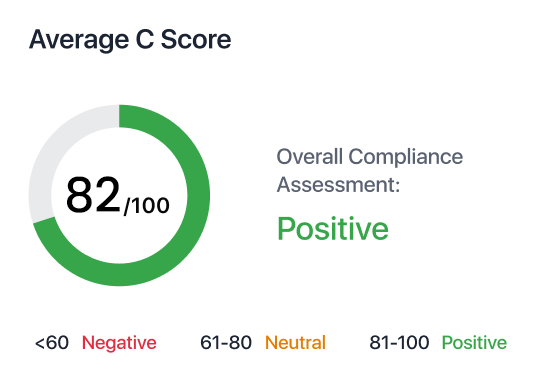
Task: Click the bottom of the green donut ring
Action: (119, 275)
